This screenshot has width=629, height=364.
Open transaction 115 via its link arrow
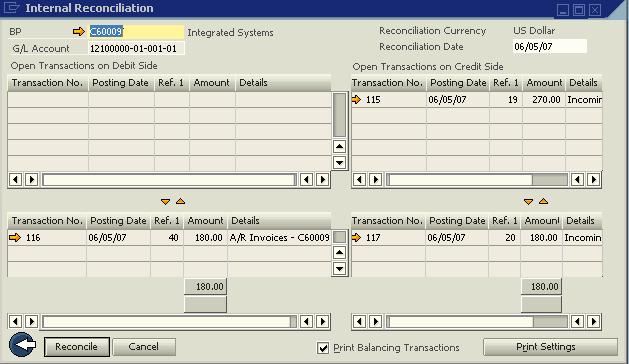[356, 99]
